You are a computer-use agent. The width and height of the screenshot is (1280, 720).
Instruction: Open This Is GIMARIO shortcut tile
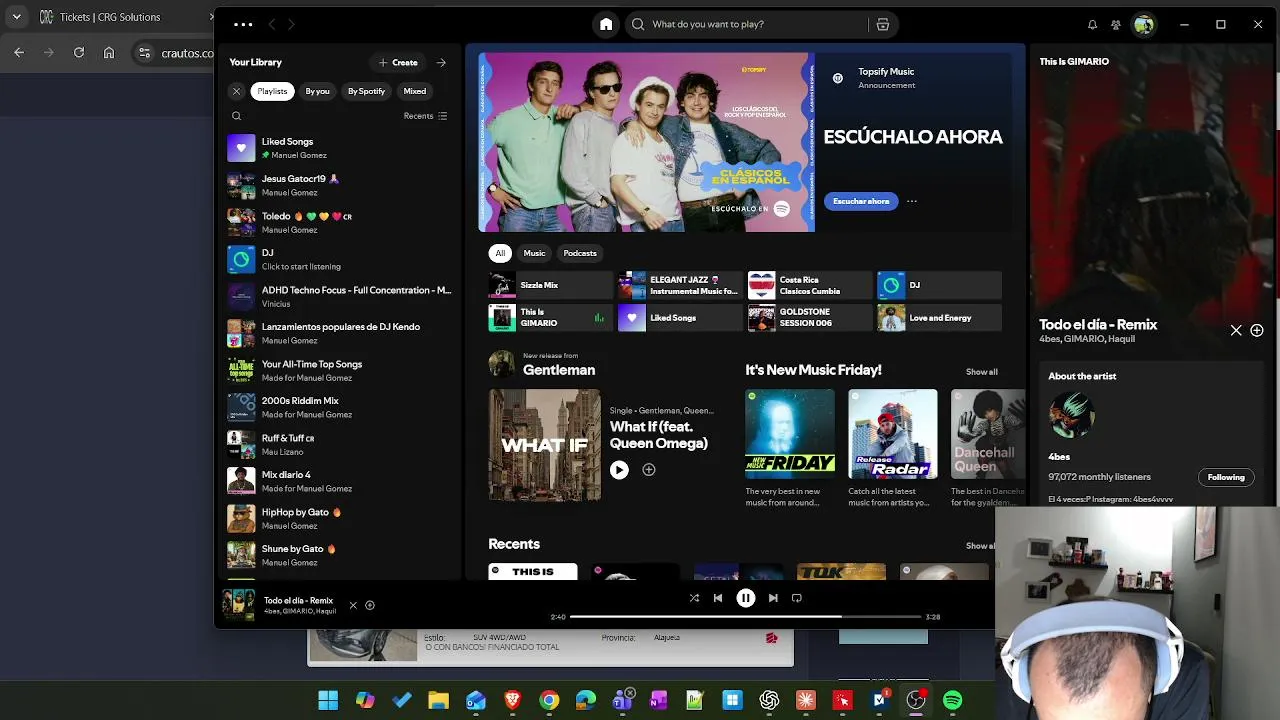[550, 318]
